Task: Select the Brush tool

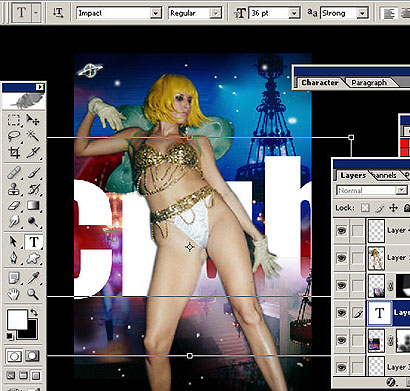Action: 33,173
